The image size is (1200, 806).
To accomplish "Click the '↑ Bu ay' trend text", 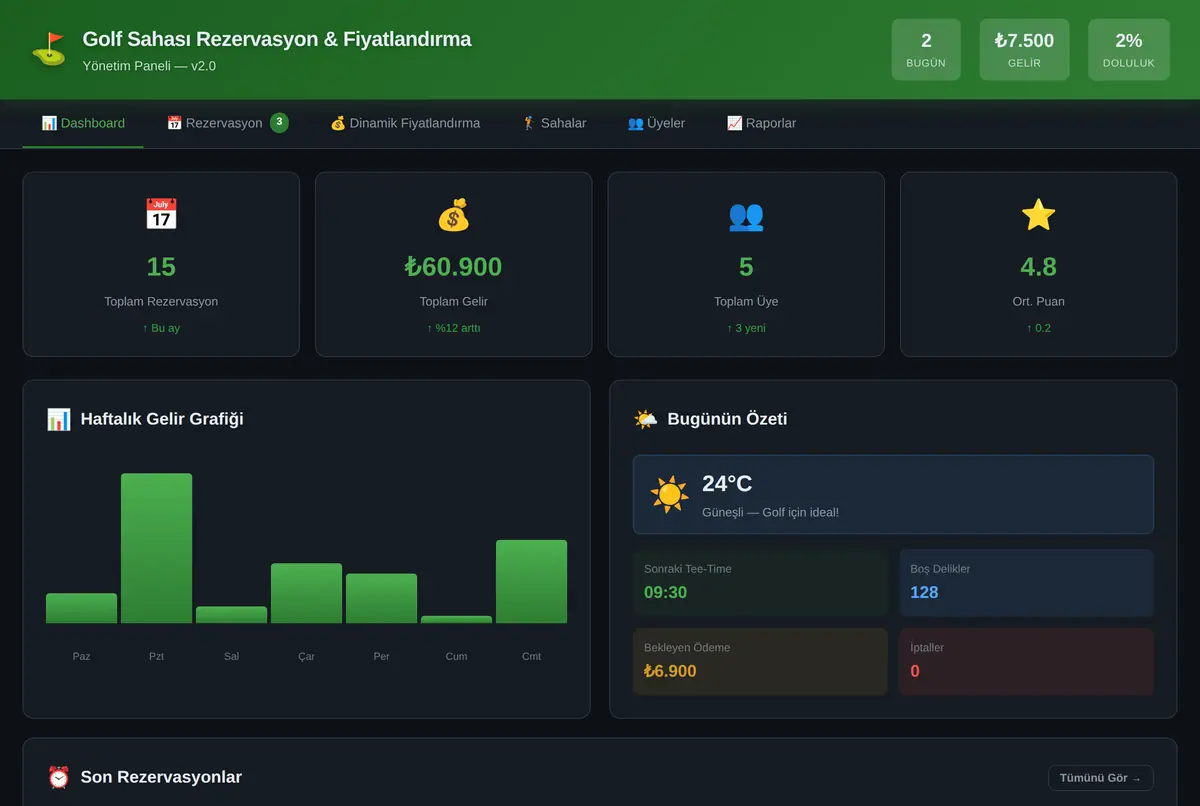I will pyautogui.click(x=161, y=328).
